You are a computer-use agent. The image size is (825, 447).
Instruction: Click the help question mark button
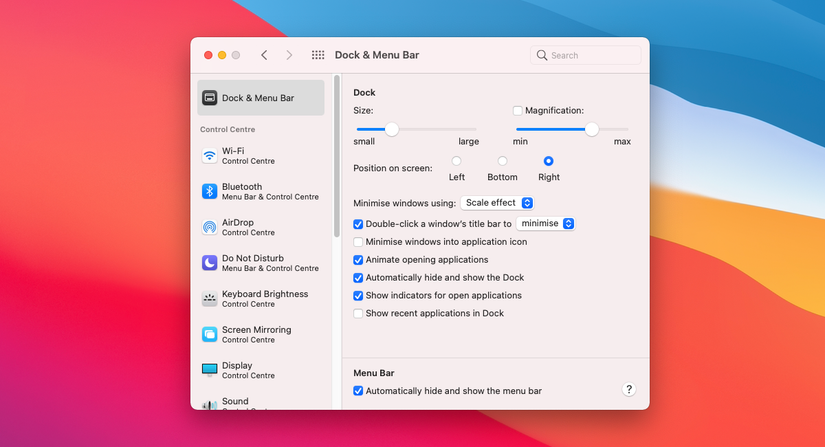tap(629, 390)
